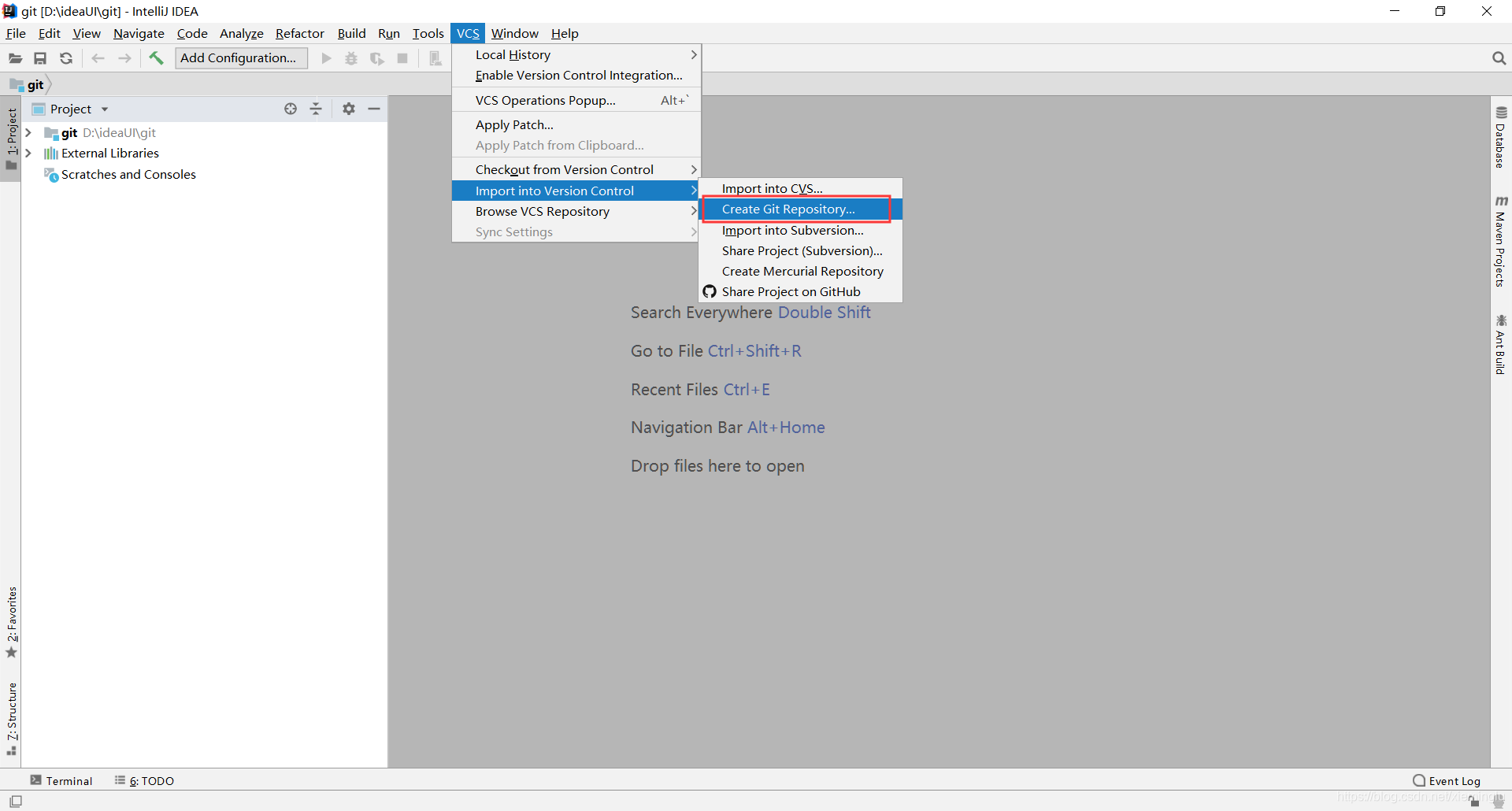Click the Debug bug icon
The image size is (1512, 811).
(351, 58)
